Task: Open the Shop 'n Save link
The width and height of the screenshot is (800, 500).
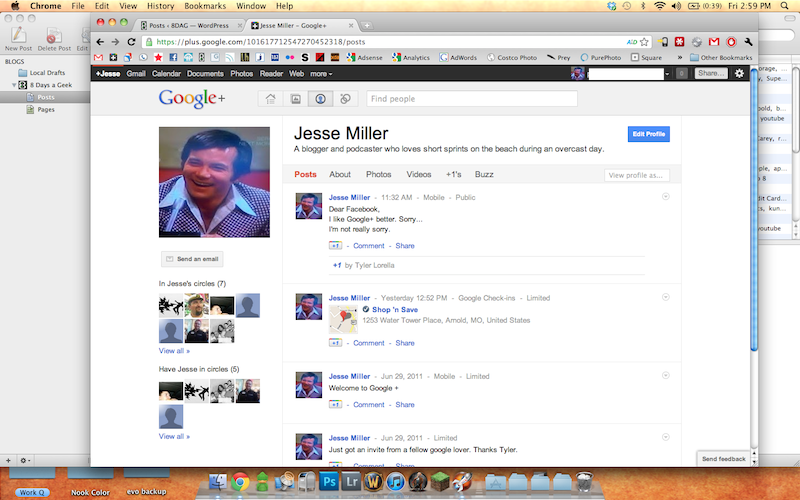Action: 395,310
